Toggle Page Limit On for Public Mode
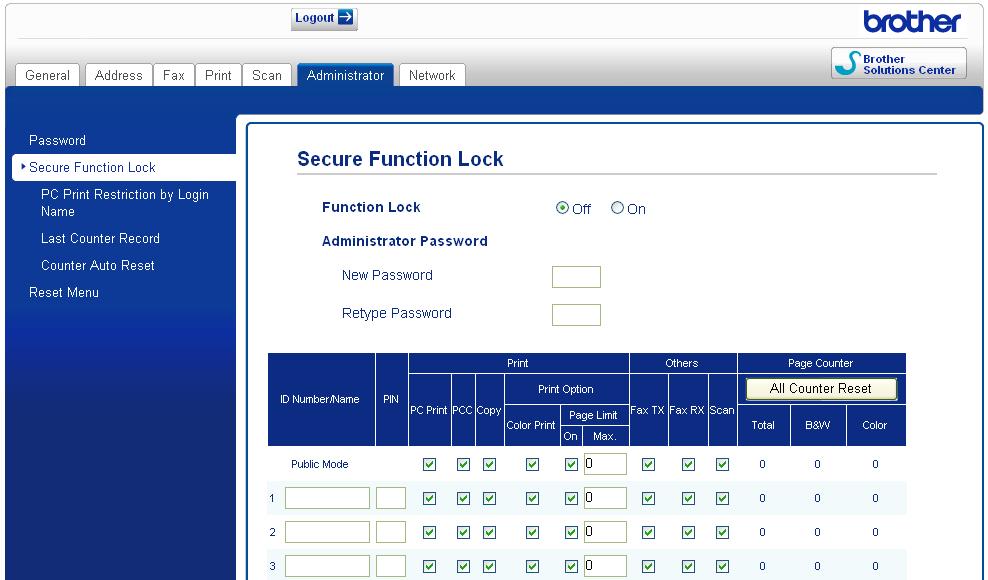 572,465
